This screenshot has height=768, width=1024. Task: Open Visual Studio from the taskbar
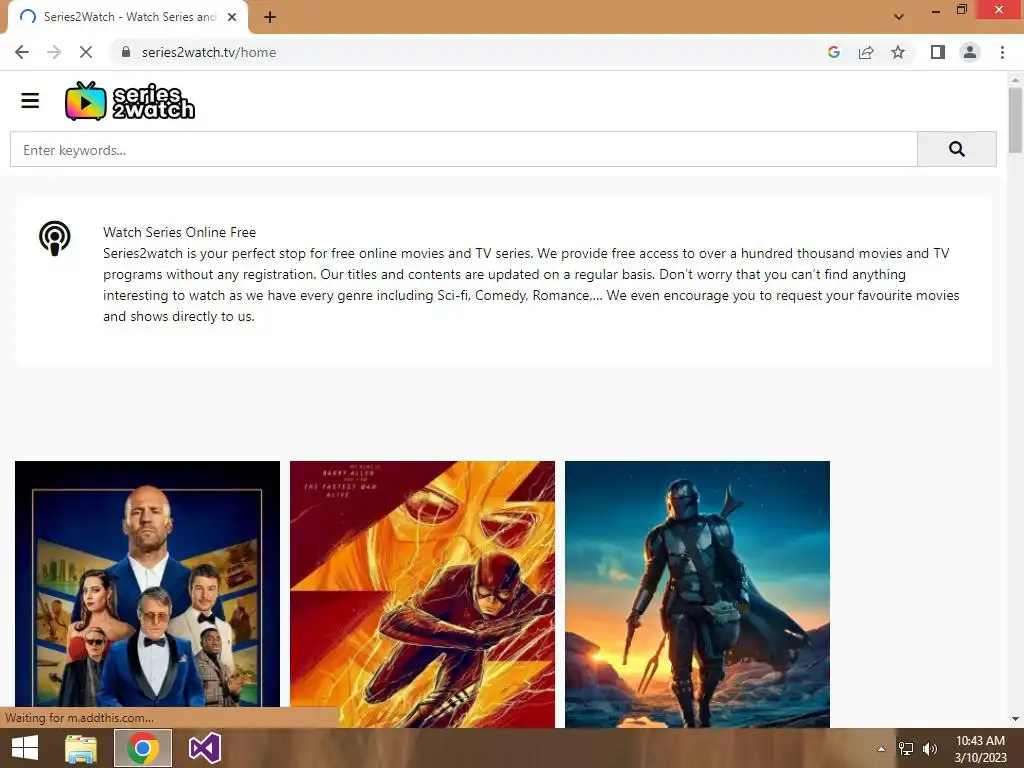pos(204,748)
